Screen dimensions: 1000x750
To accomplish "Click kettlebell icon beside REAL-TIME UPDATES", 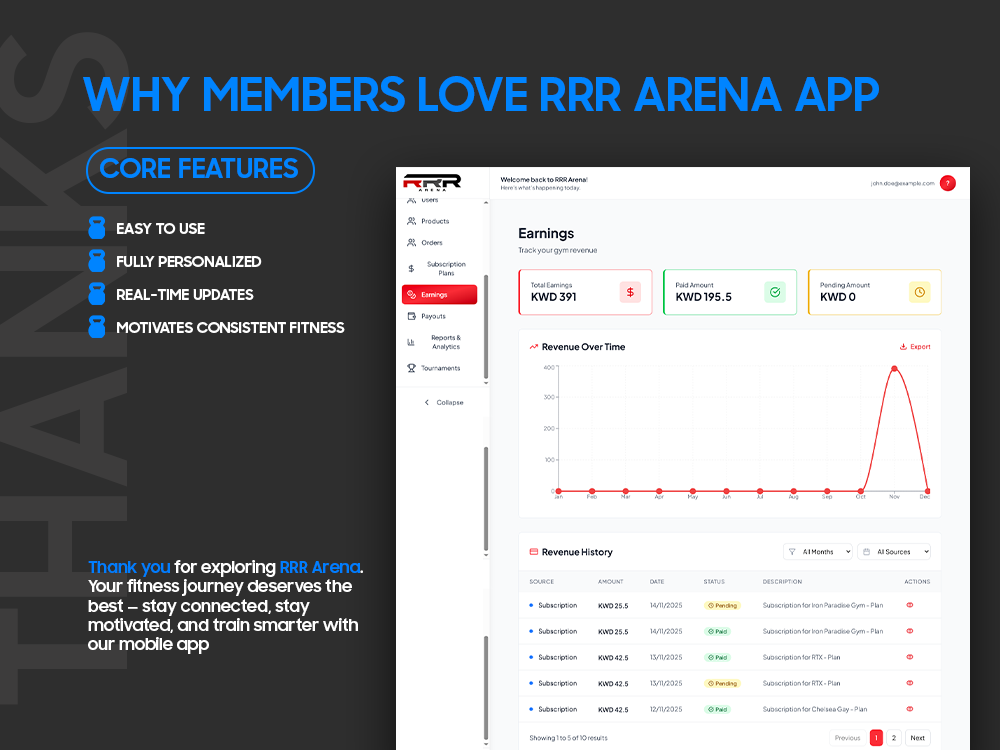I will tap(97, 294).
